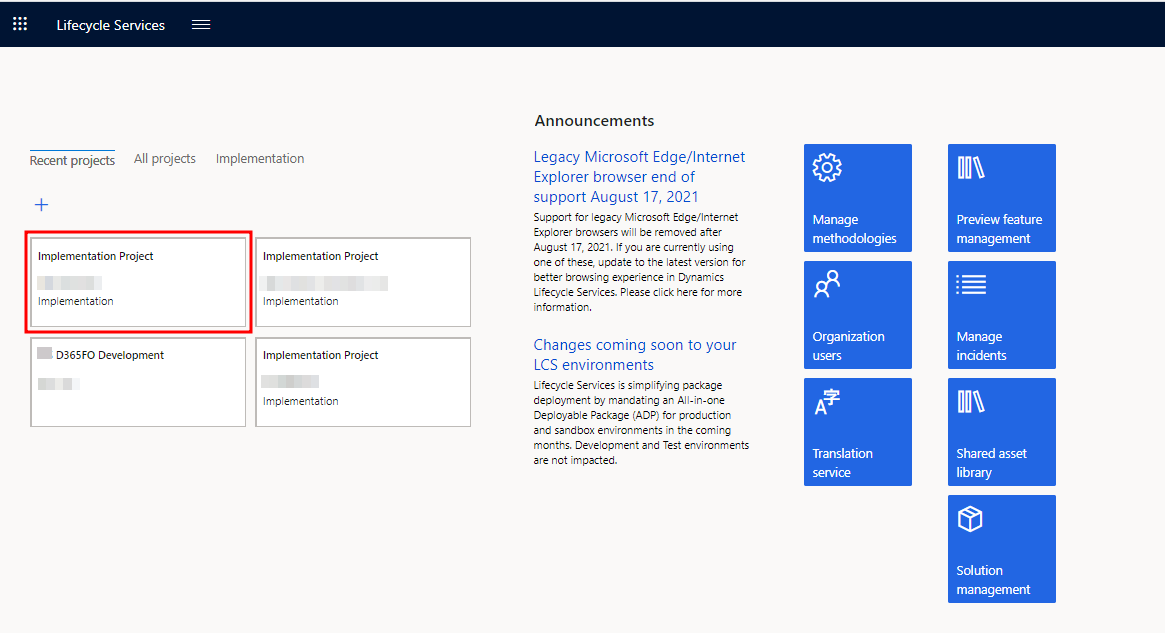Open Shared asset library tile
Image resolution: width=1165 pixels, height=633 pixels.
[x=1001, y=432]
